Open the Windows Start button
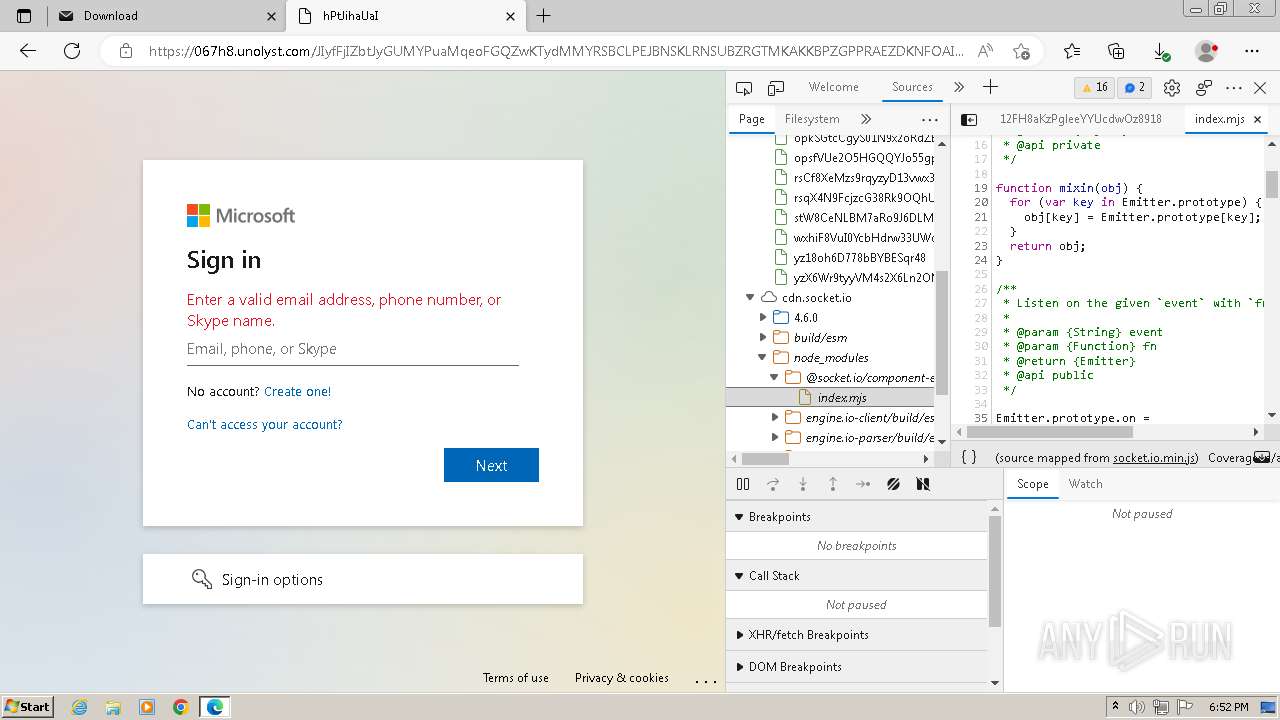This screenshot has width=1280, height=720. 28,706
